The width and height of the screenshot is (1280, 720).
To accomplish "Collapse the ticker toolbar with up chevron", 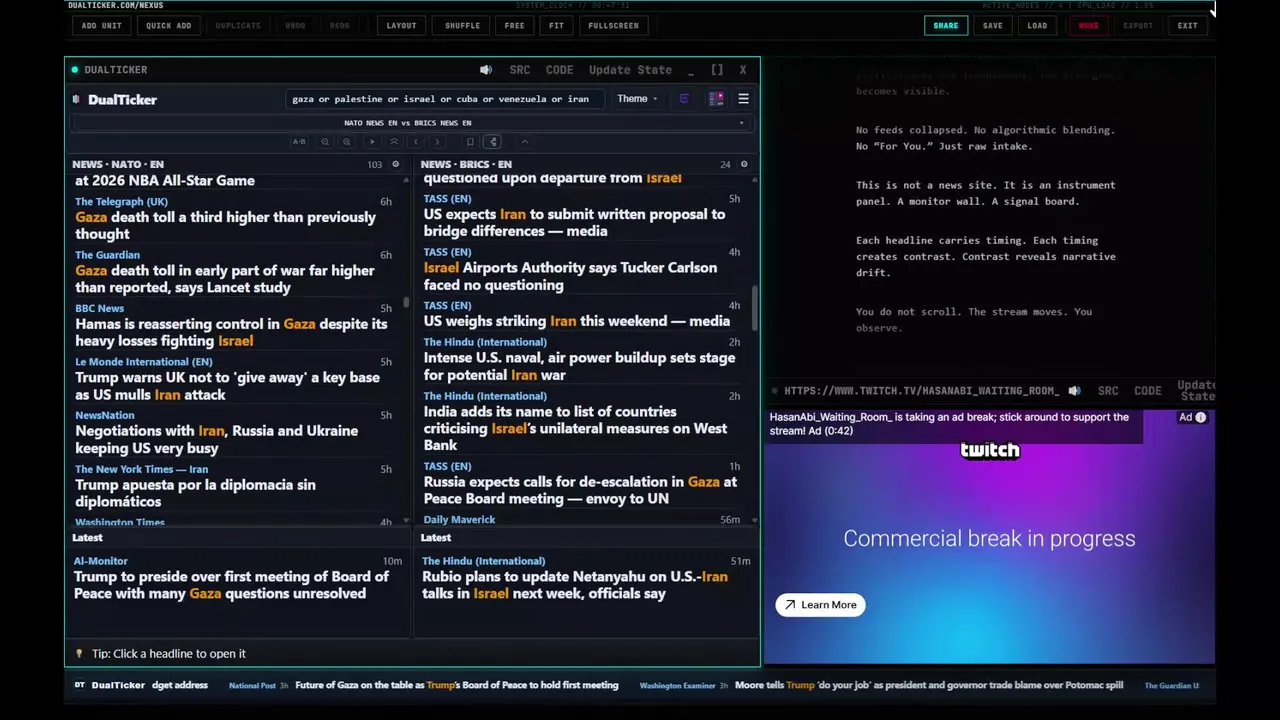I will tap(524, 142).
